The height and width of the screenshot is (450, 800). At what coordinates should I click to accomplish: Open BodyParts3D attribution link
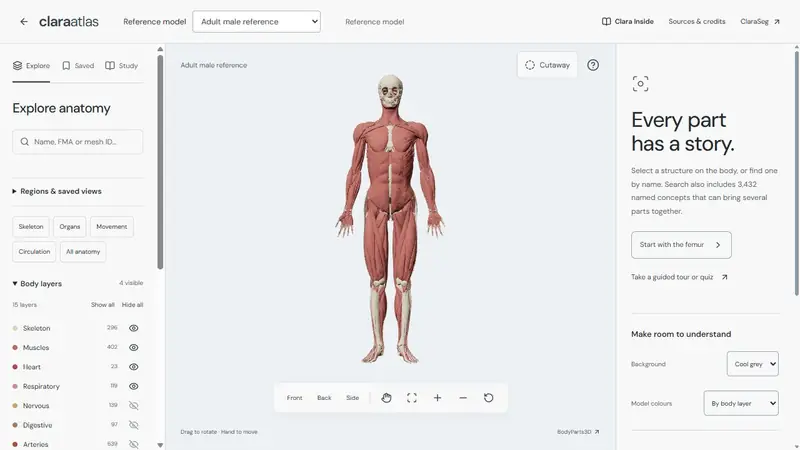[578, 432]
